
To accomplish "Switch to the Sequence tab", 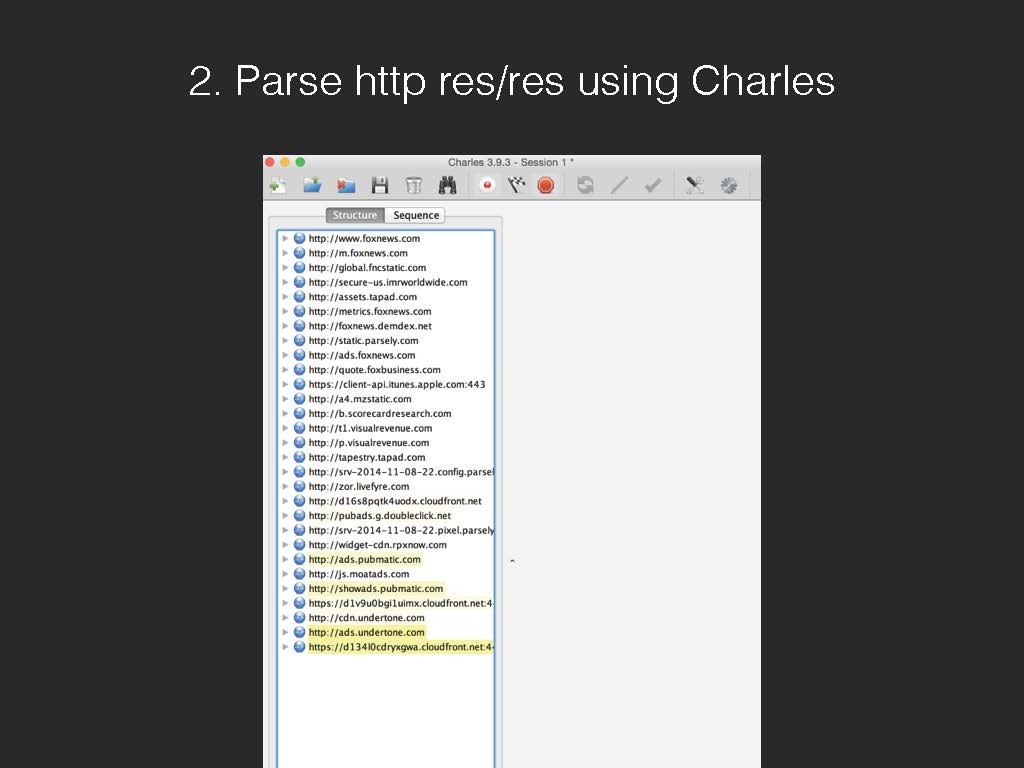I will pyautogui.click(x=415, y=215).
